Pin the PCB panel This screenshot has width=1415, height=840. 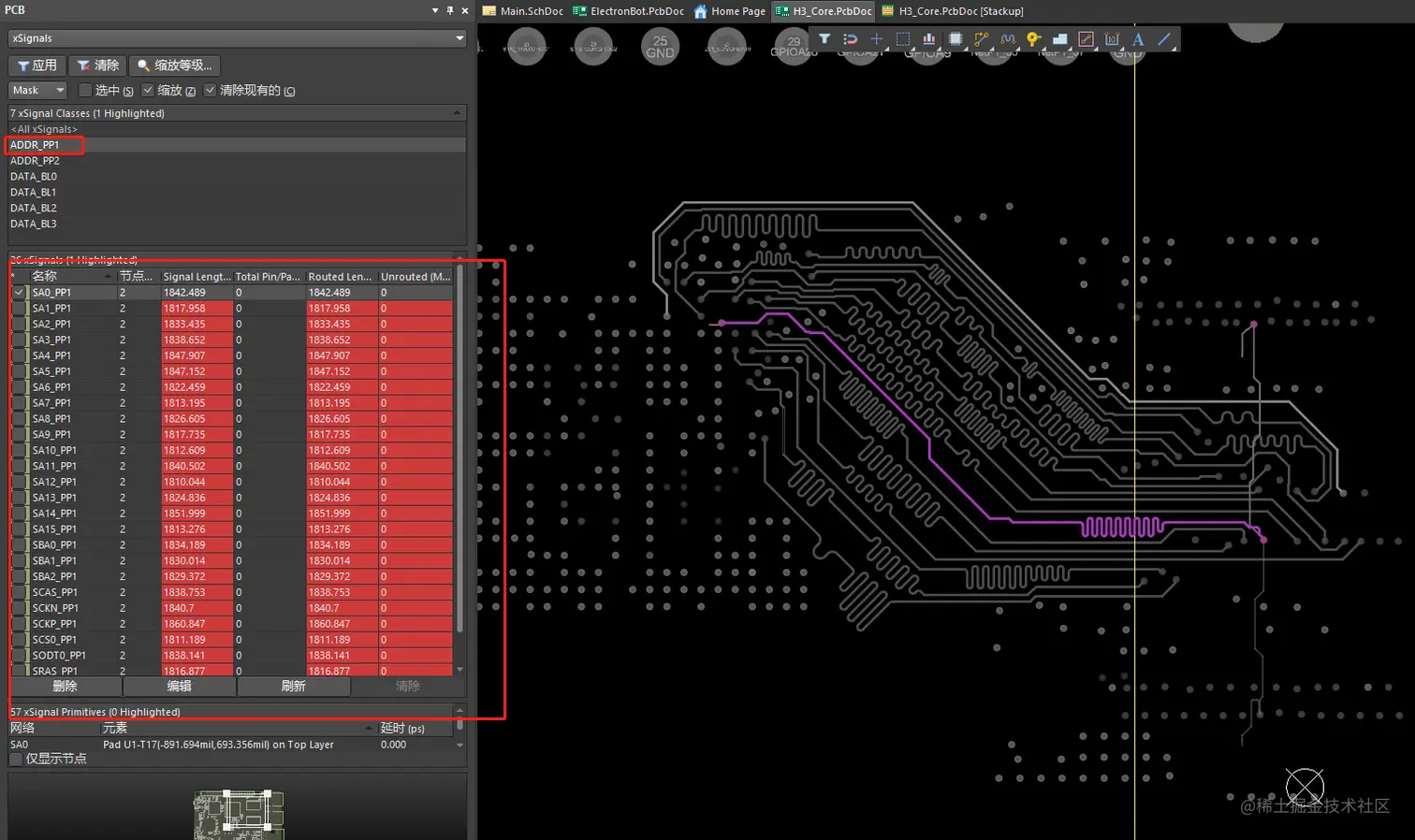coord(450,10)
